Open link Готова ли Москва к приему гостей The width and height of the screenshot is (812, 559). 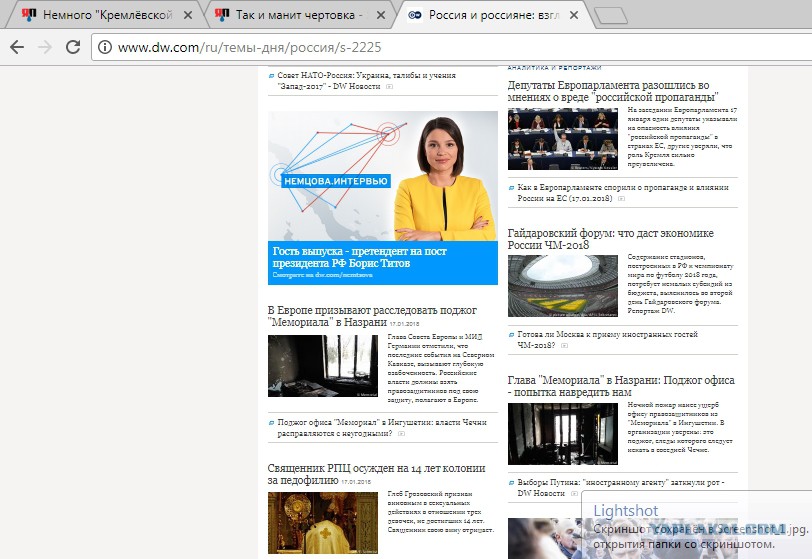[607, 339]
